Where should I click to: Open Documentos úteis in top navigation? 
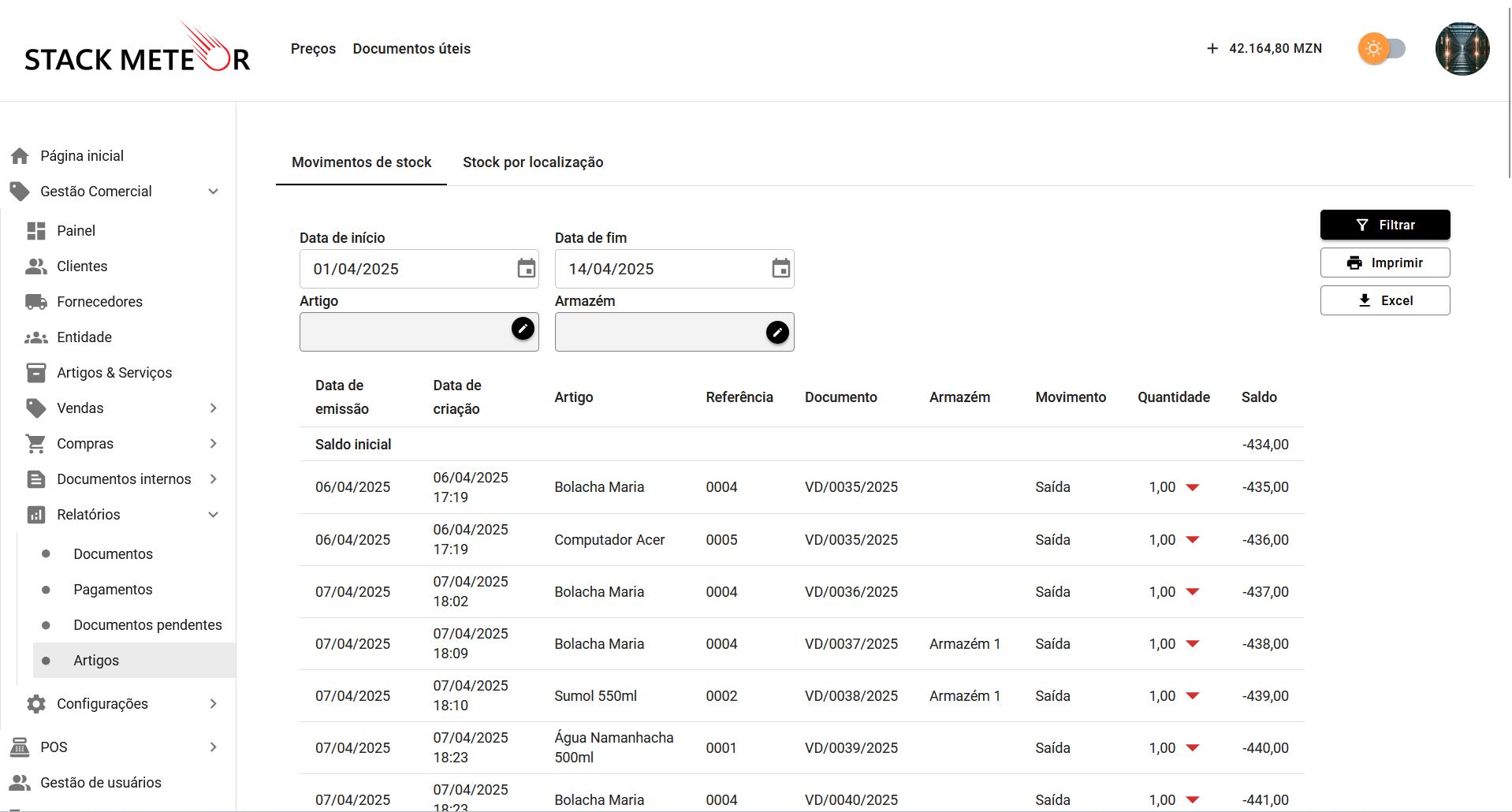coord(412,49)
